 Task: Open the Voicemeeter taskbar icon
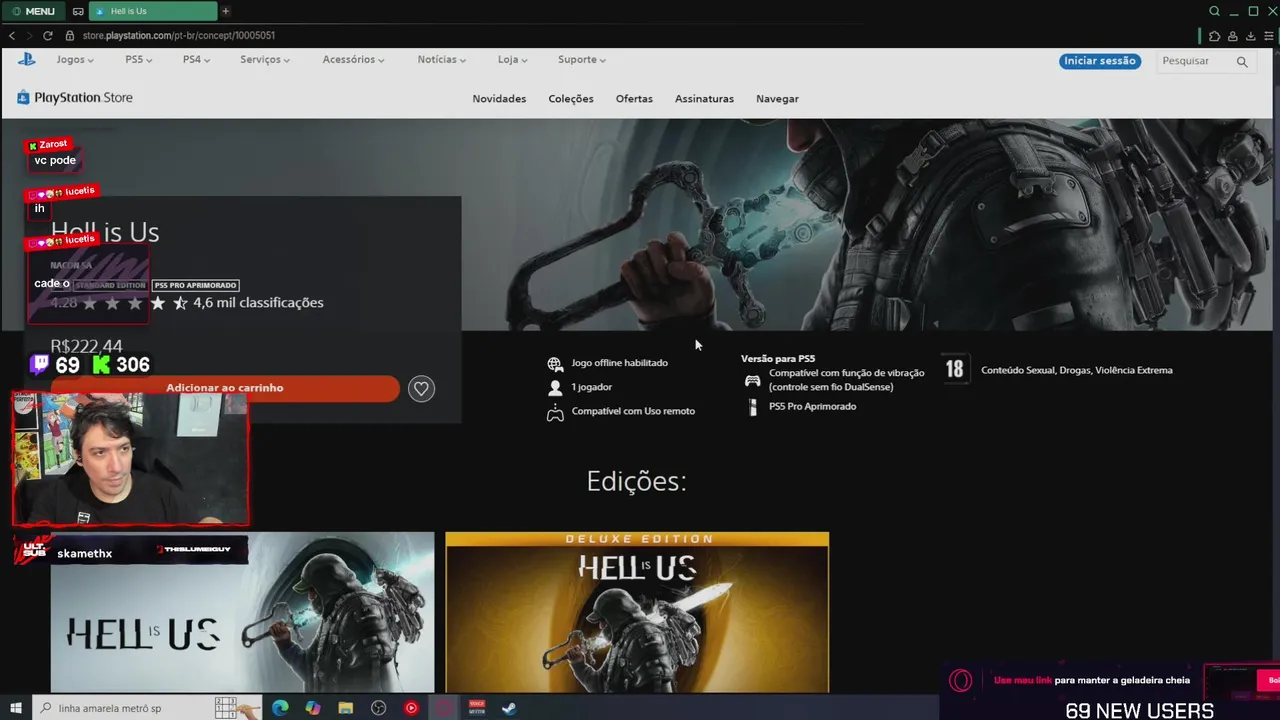(x=476, y=708)
